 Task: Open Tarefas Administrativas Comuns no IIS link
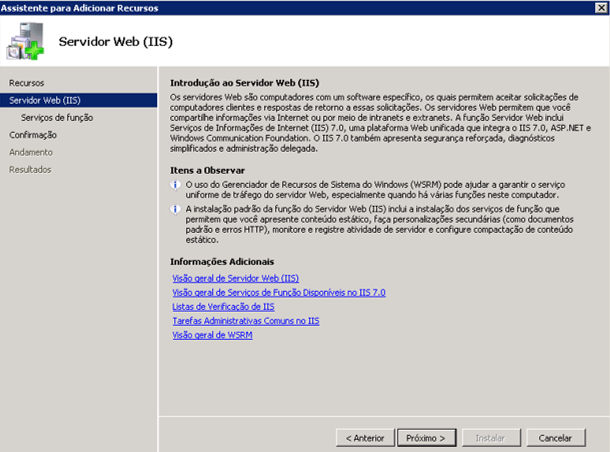(x=246, y=321)
